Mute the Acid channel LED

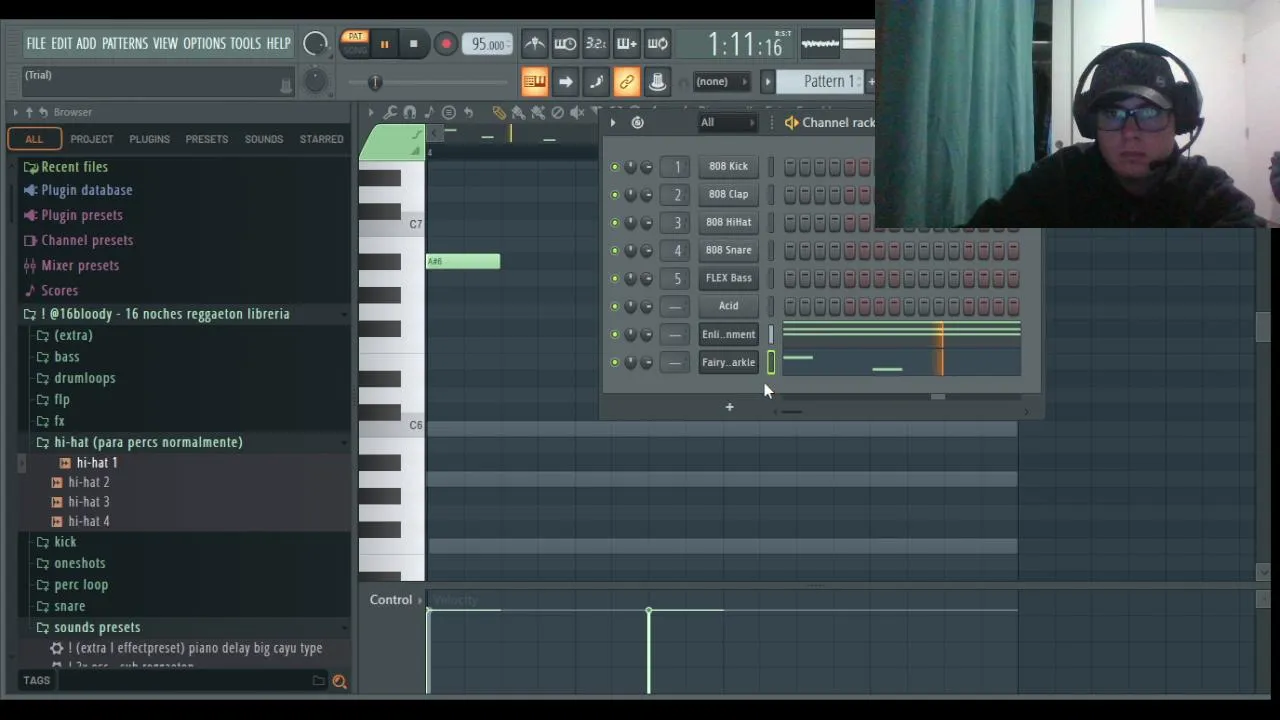[614, 306]
